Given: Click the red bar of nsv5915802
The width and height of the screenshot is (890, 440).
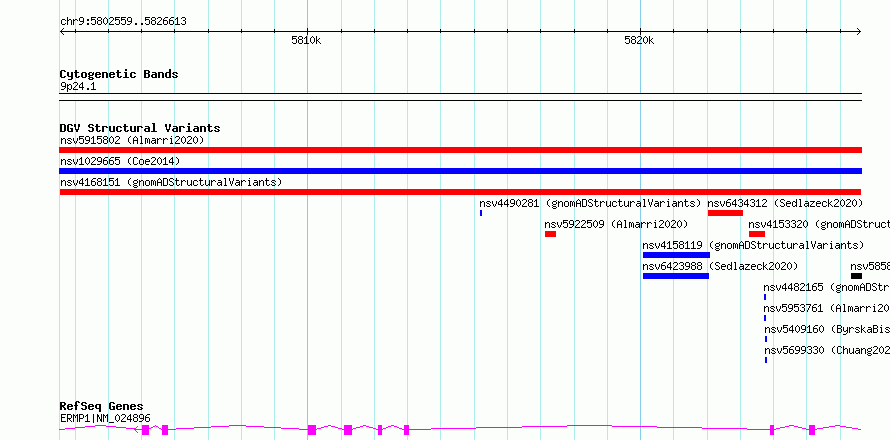Looking at the screenshot, I should pyautogui.click(x=460, y=150).
